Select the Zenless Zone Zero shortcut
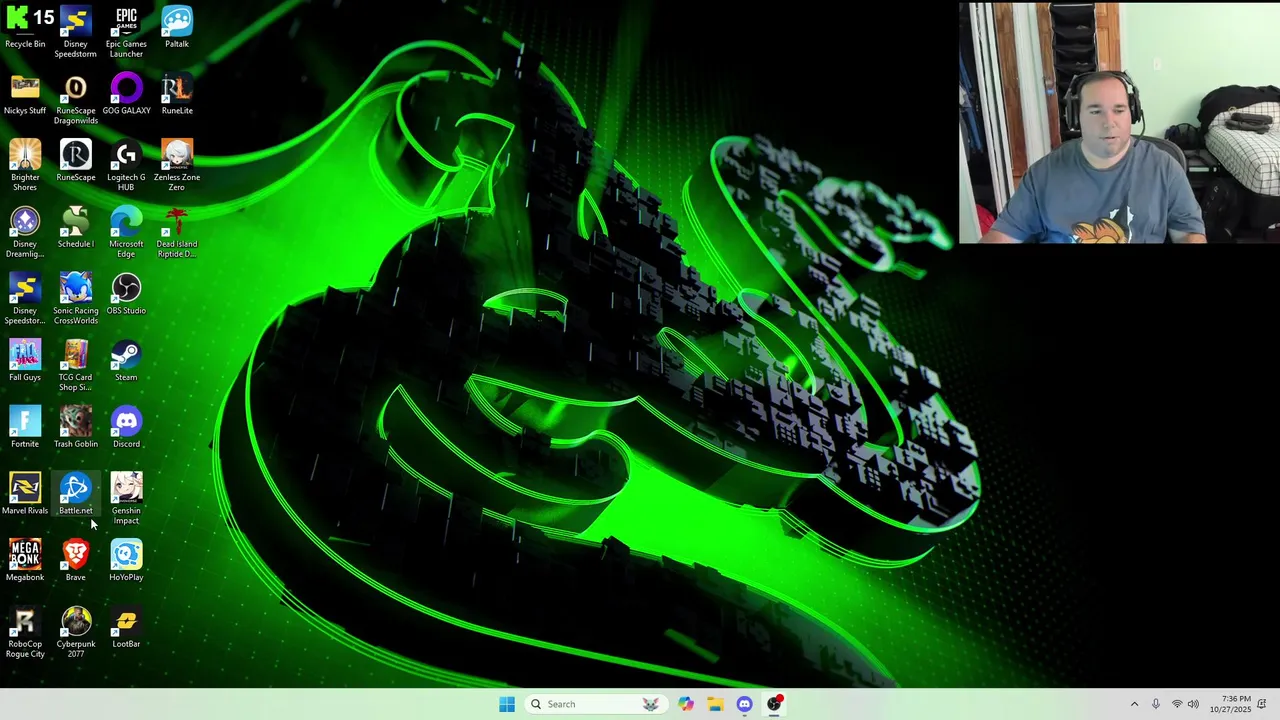The width and height of the screenshot is (1280, 720). [177, 165]
